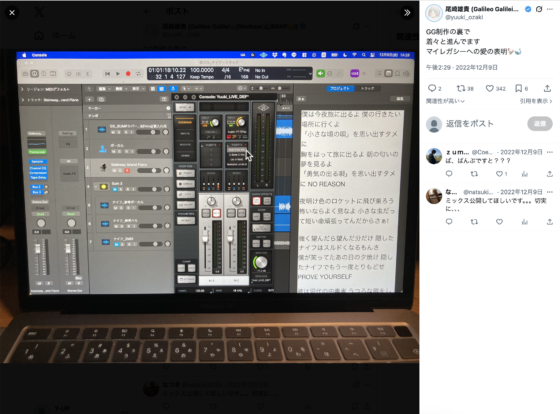The width and height of the screenshot is (560, 414).
Task: Click the Grok icon beside the verified badge
Action: (x=539, y=9)
